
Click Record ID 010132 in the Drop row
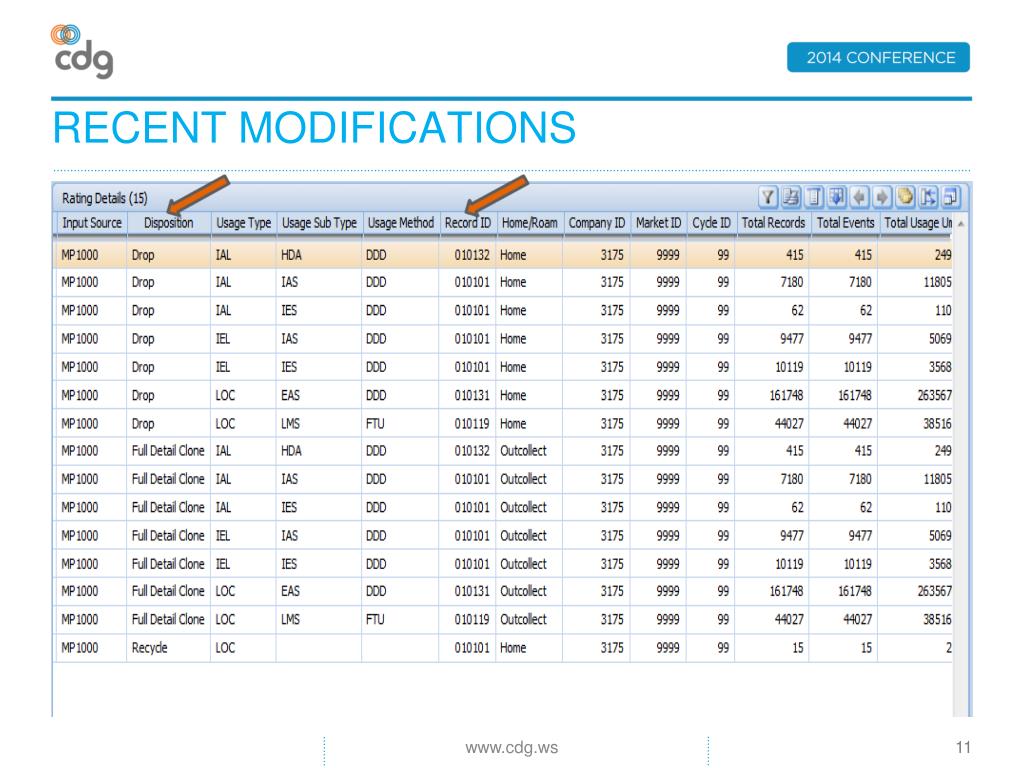pos(472,255)
